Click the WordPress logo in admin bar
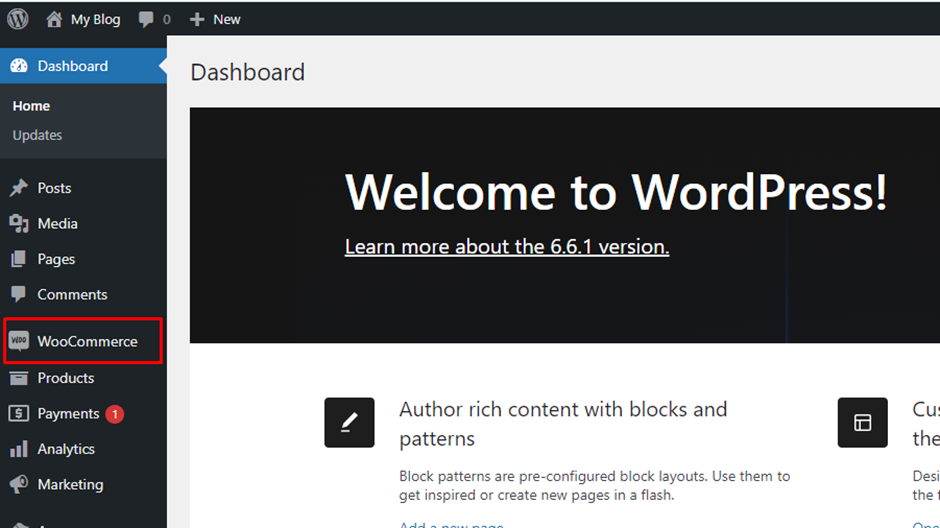Viewport: 940px width, 528px height. [x=18, y=19]
